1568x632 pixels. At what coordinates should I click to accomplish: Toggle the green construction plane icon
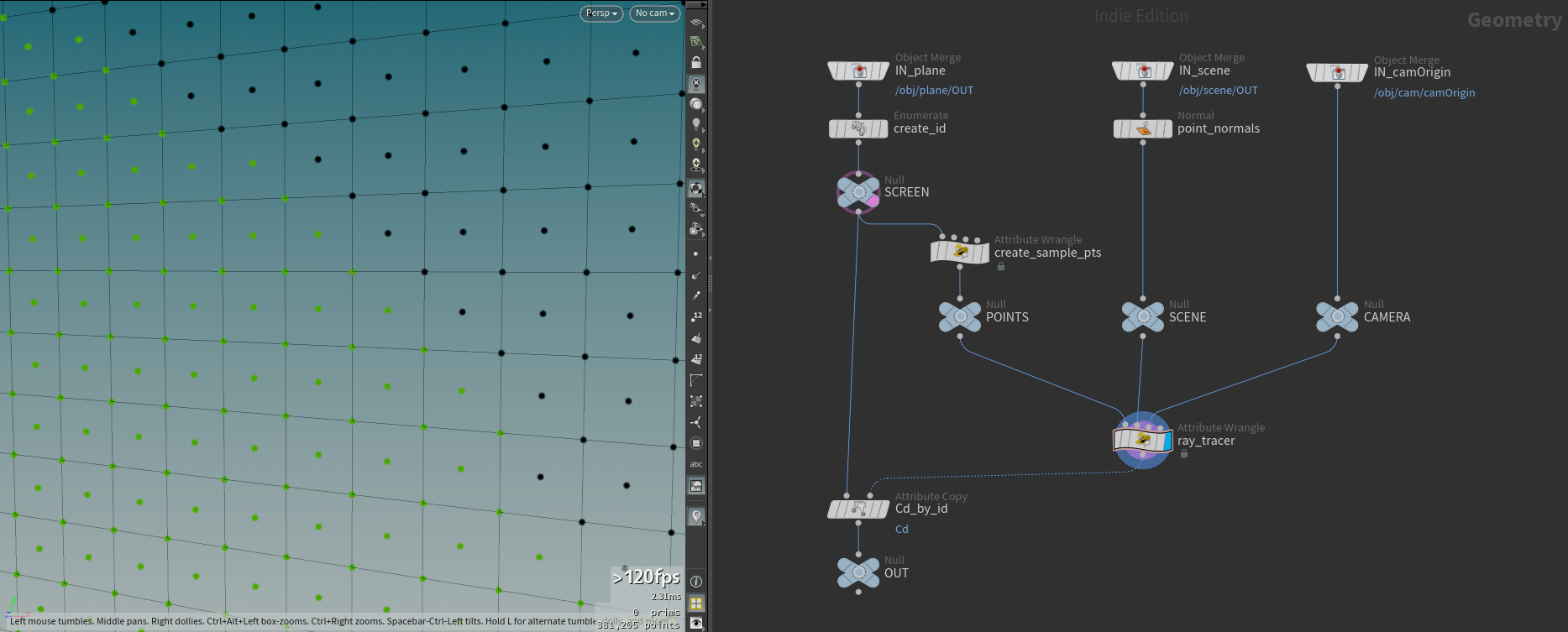point(696,42)
